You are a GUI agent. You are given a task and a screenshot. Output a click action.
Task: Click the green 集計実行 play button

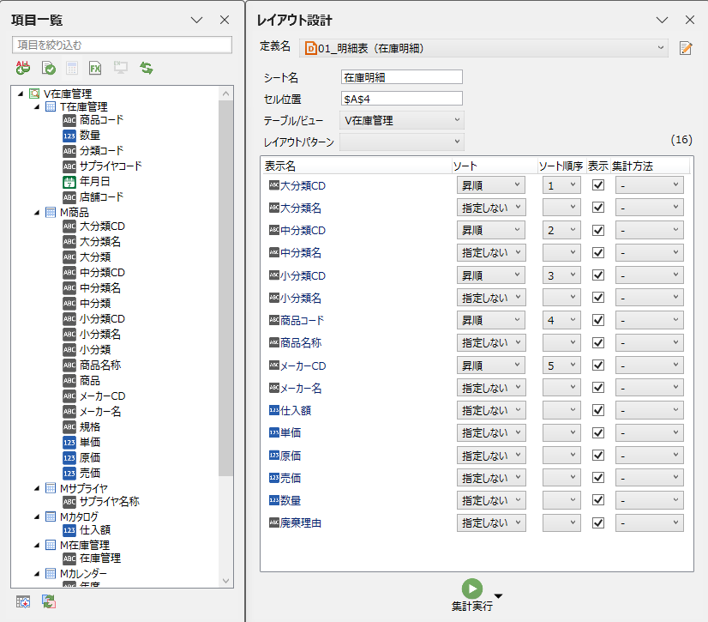(472, 589)
